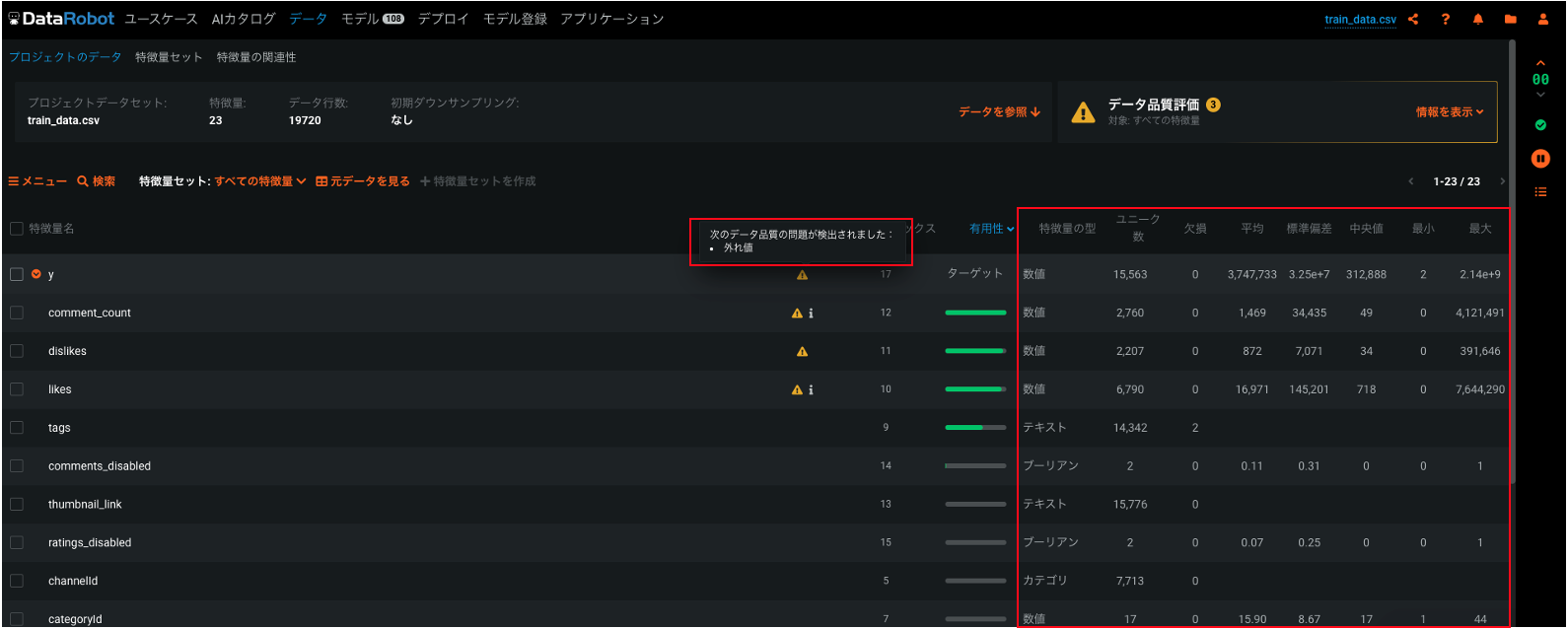Increase worker count with up arrow

tap(1540, 63)
